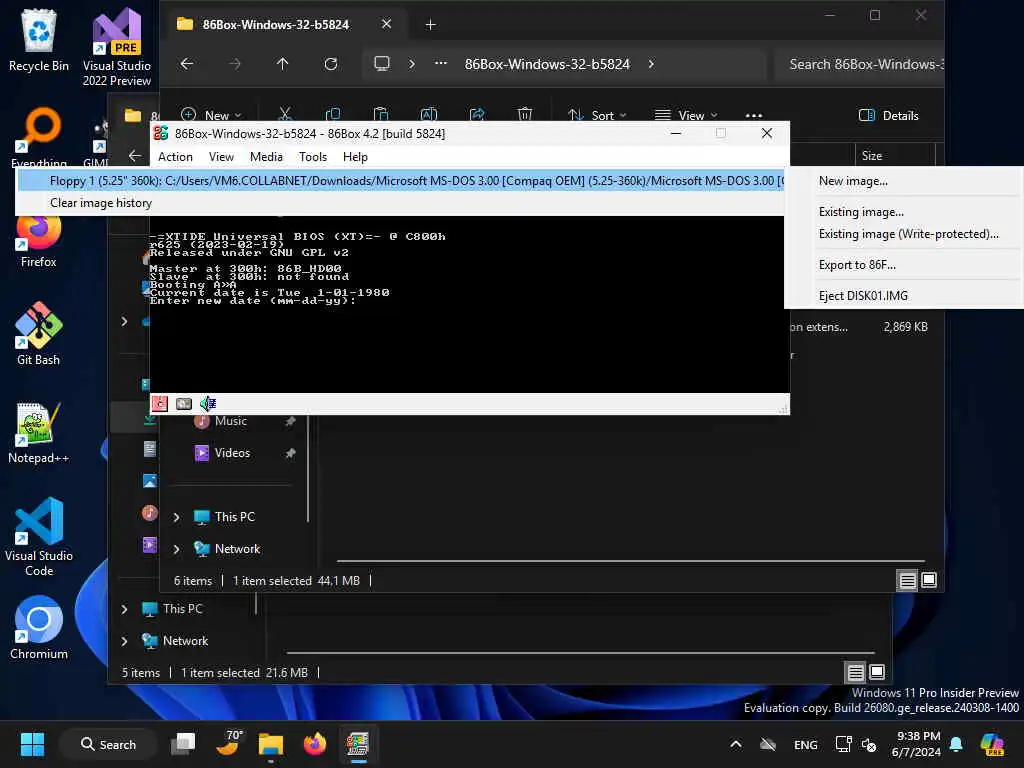Switch back Explorer window to details view
Viewport: 1024px width, 768px height.
[x=856, y=672]
